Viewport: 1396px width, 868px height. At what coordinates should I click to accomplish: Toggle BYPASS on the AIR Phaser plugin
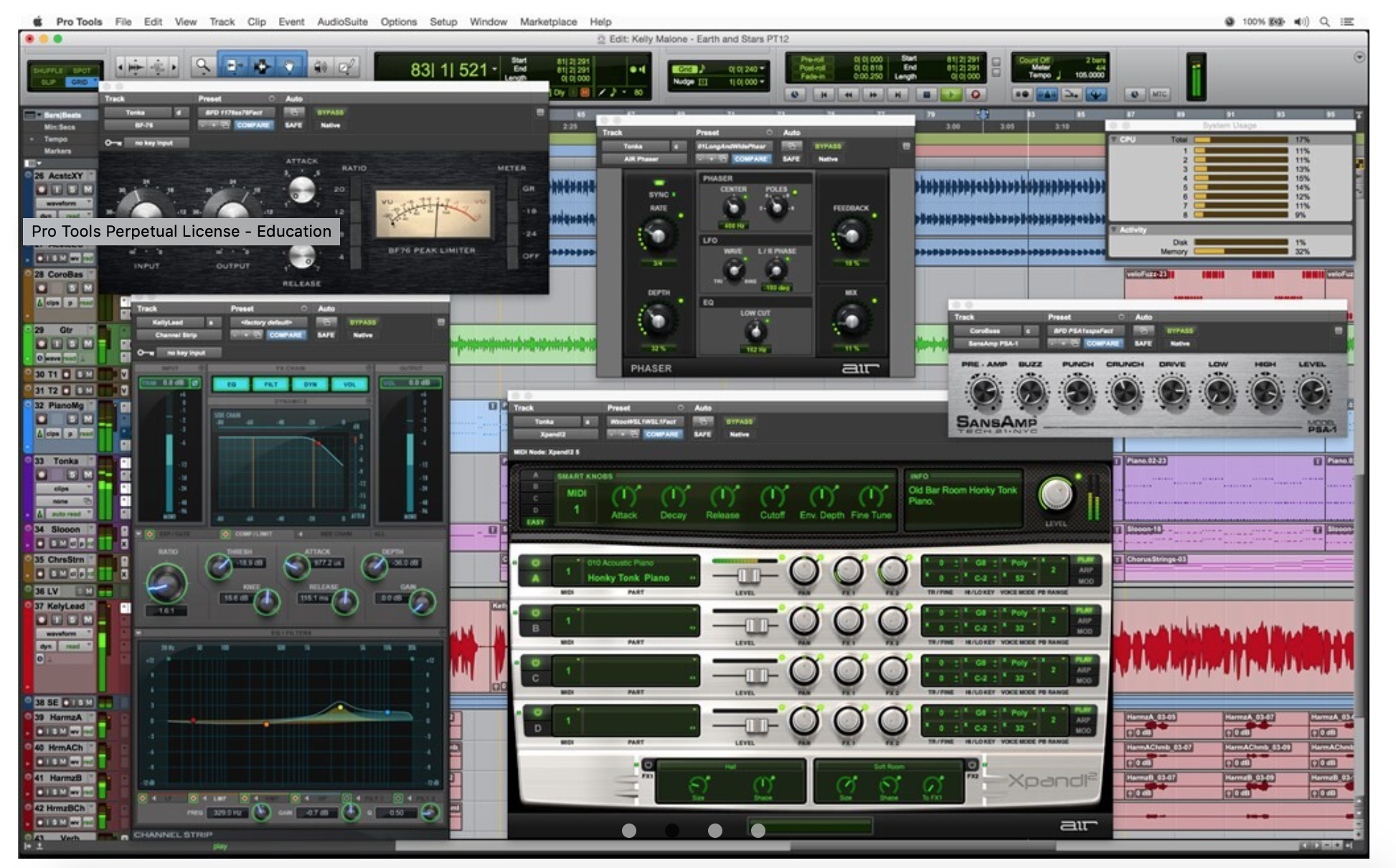pyautogui.click(x=828, y=146)
